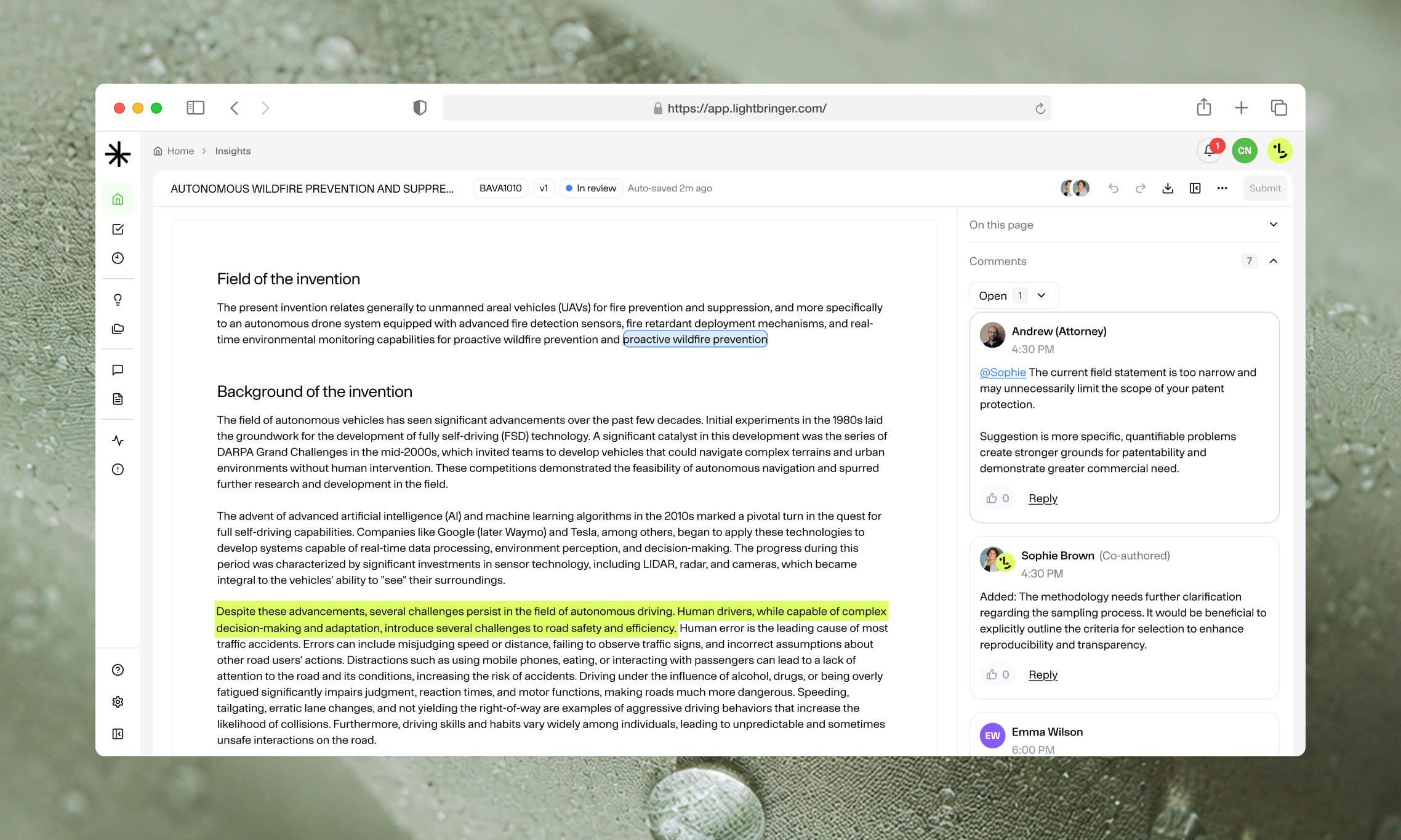This screenshot has width=1401, height=840.
Task: Click the document title text
Action: point(312,188)
